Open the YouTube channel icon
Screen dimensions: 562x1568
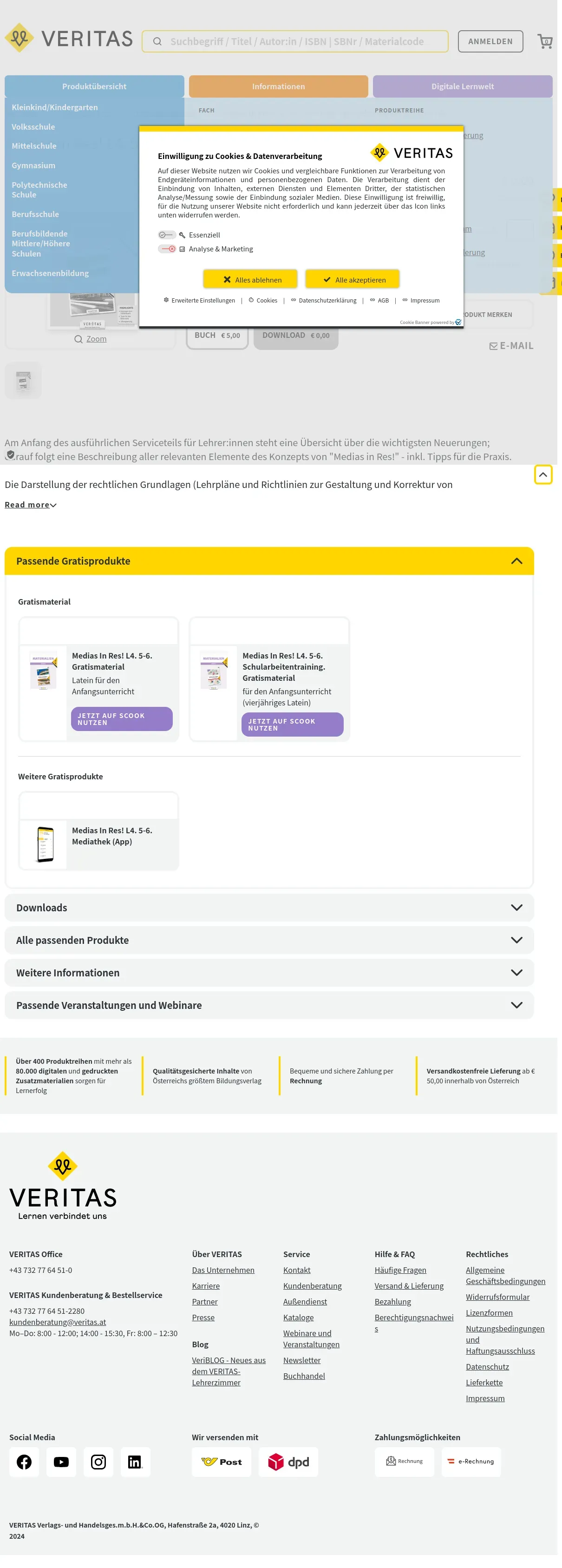(x=61, y=1462)
